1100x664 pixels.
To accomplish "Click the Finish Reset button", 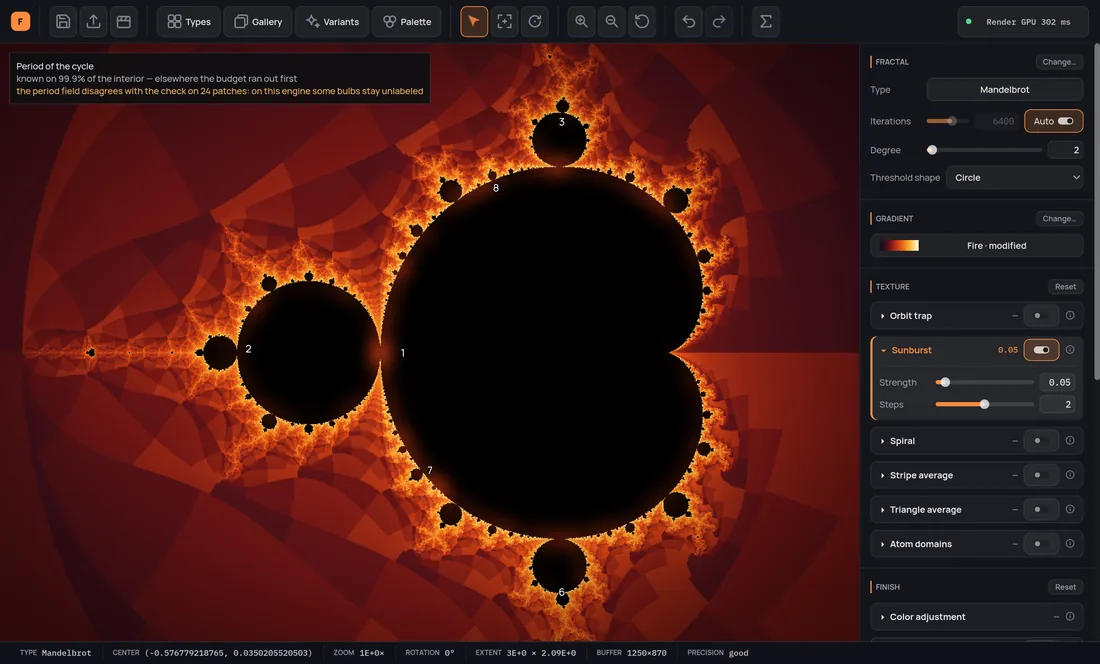I will (1065, 587).
